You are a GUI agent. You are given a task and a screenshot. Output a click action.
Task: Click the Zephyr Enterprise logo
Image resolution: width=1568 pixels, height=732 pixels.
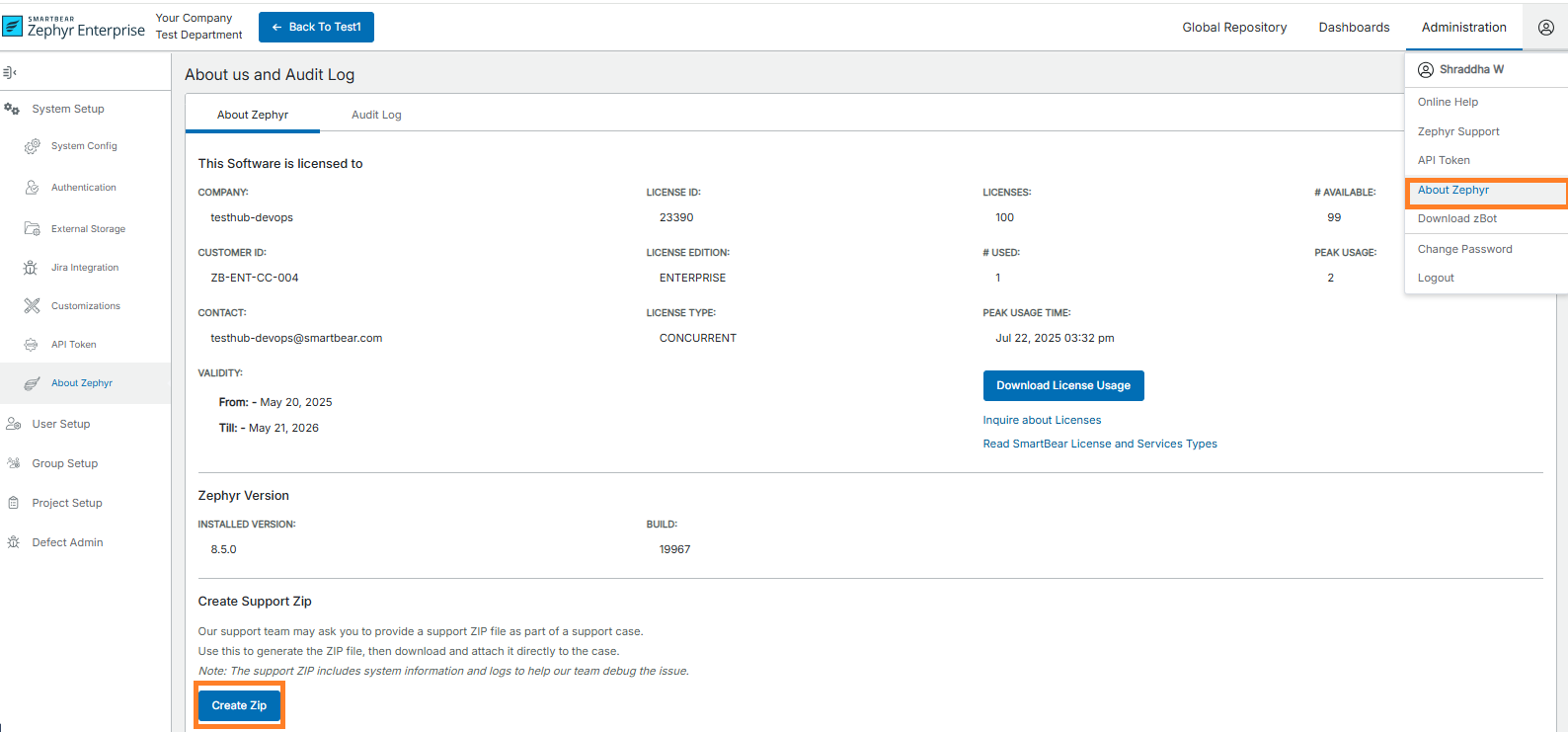click(74, 27)
